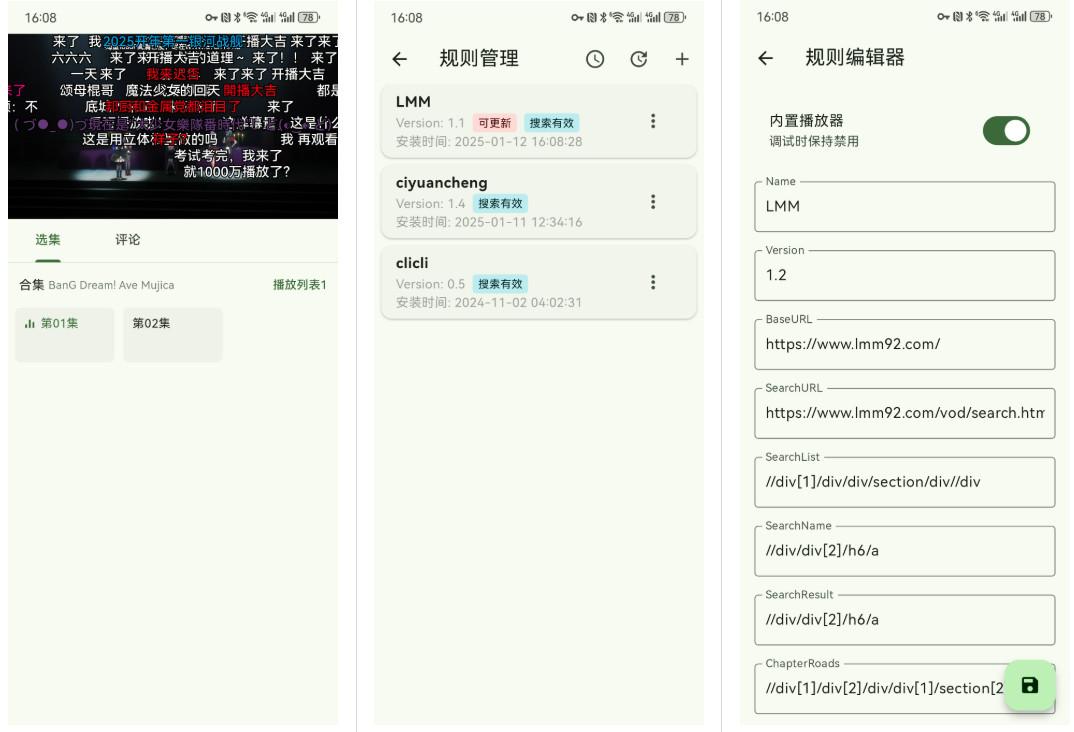Open the history clock icon in 规则管理

coord(595,59)
